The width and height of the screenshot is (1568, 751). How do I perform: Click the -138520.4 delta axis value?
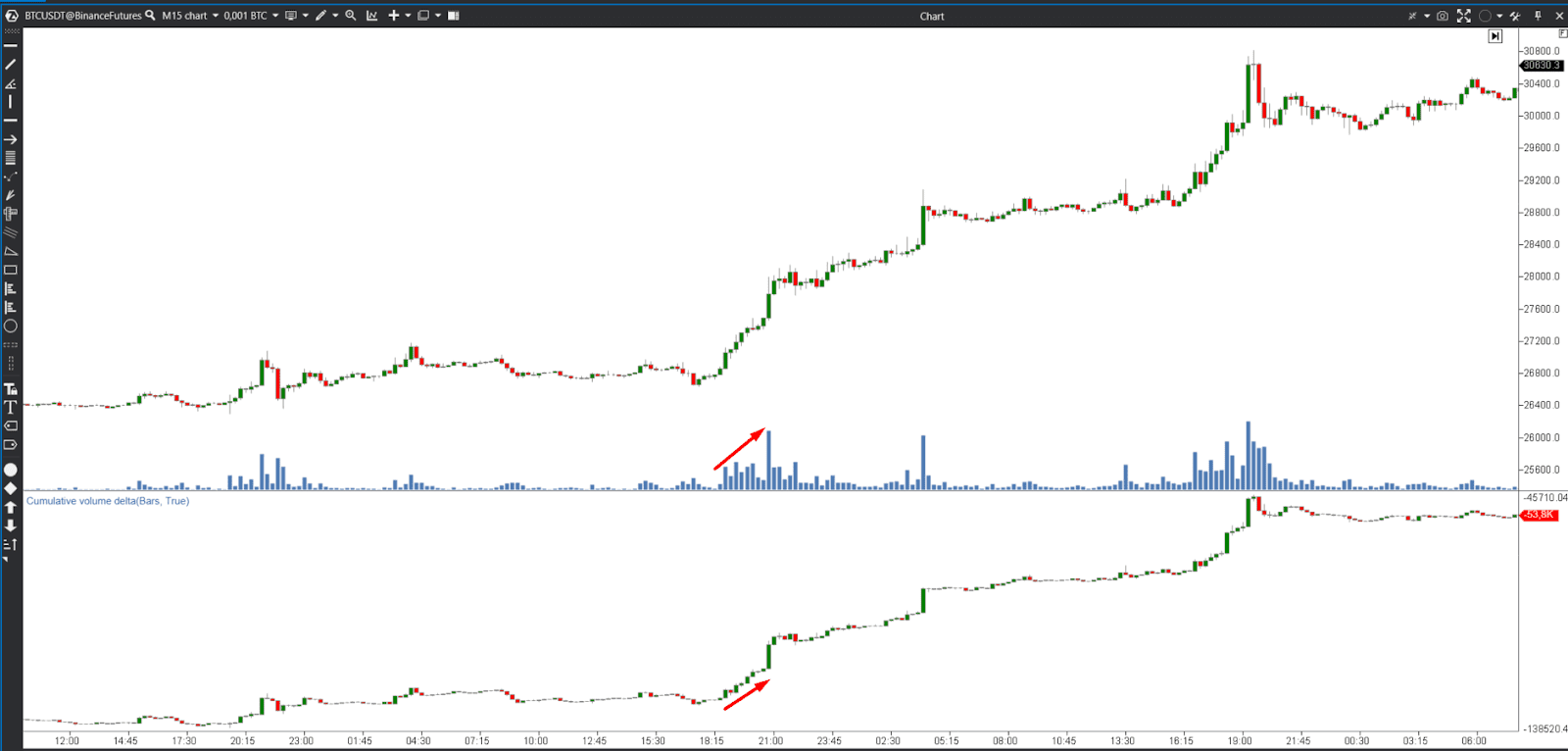[x=1544, y=729]
